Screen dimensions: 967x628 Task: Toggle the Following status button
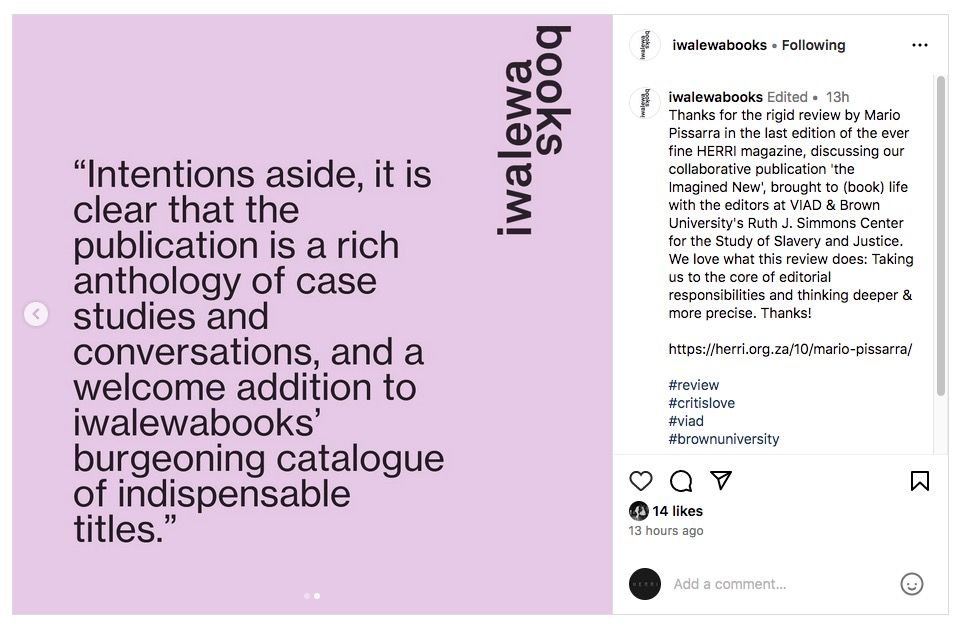(813, 45)
